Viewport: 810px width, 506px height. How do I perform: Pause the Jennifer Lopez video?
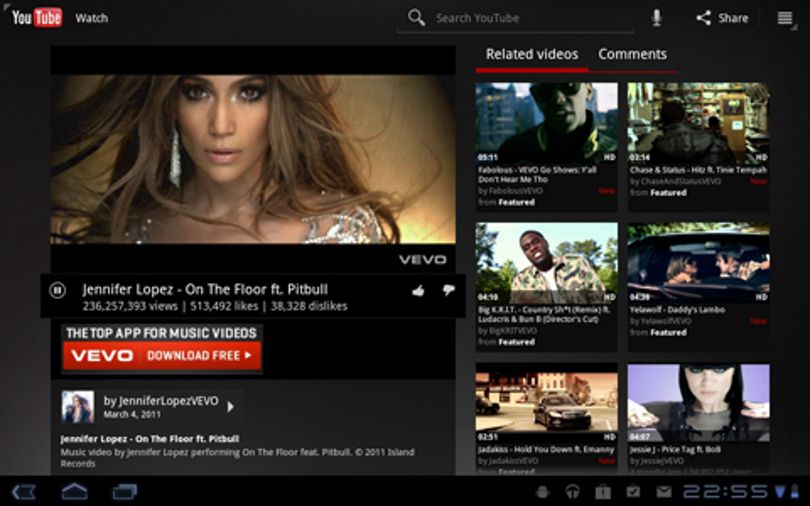[57, 291]
